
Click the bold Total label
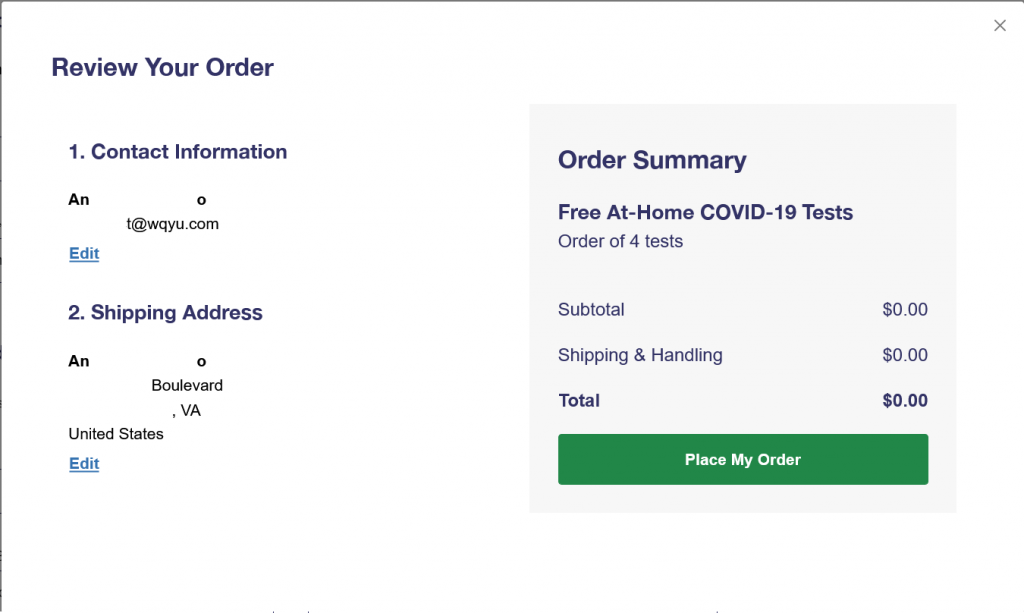(579, 400)
